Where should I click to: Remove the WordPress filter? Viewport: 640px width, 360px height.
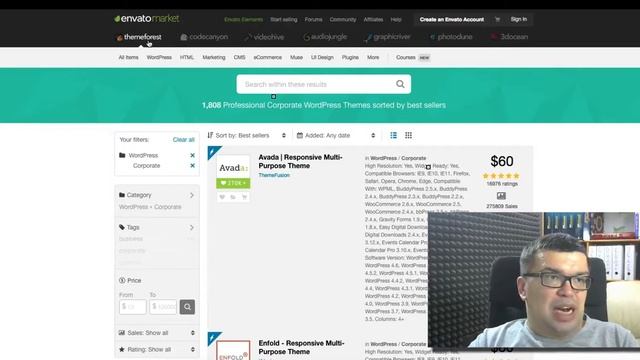pos(192,156)
